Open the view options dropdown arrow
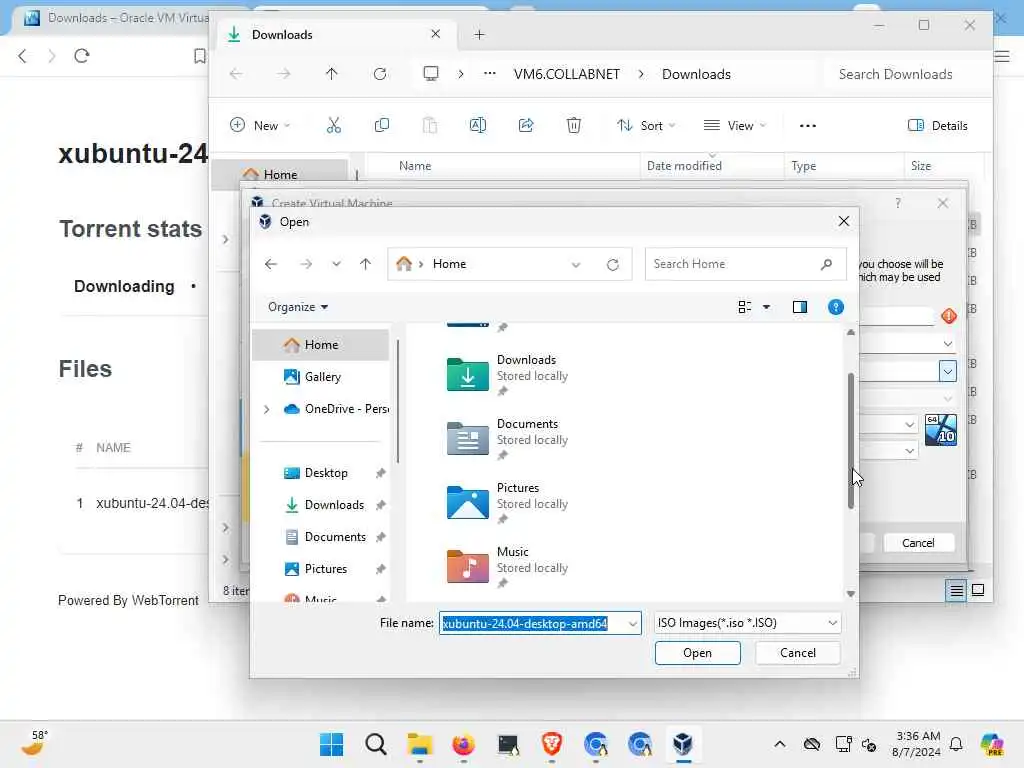Viewport: 1024px width, 768px height. 767,307
